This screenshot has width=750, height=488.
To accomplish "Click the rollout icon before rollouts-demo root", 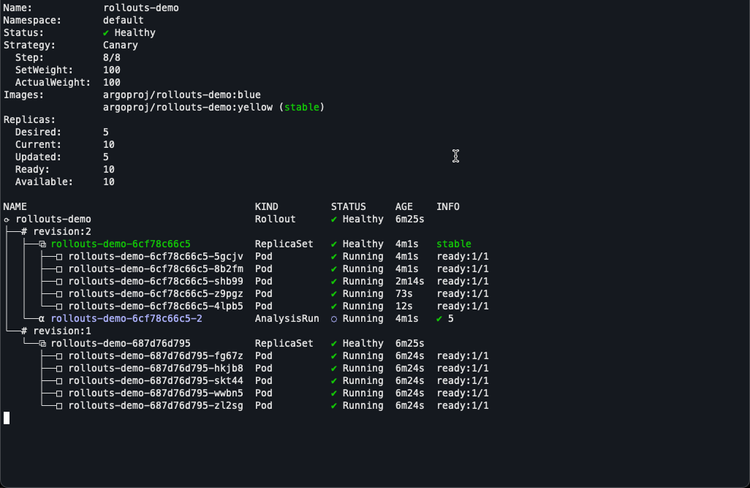I will coord(7,219).
